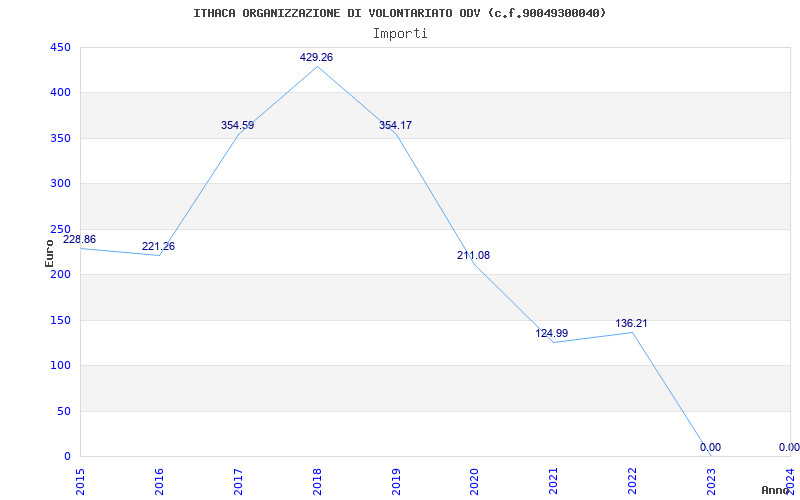This screenshot has height=500, width=800.
Task: Select the 2021 x-axis tick label
Action: point(554,482)
